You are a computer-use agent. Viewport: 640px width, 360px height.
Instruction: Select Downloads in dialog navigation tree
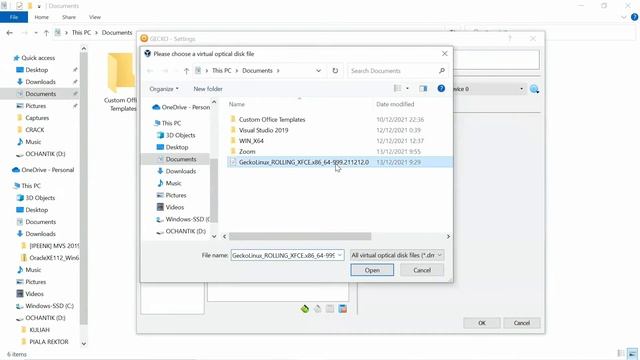176,171
